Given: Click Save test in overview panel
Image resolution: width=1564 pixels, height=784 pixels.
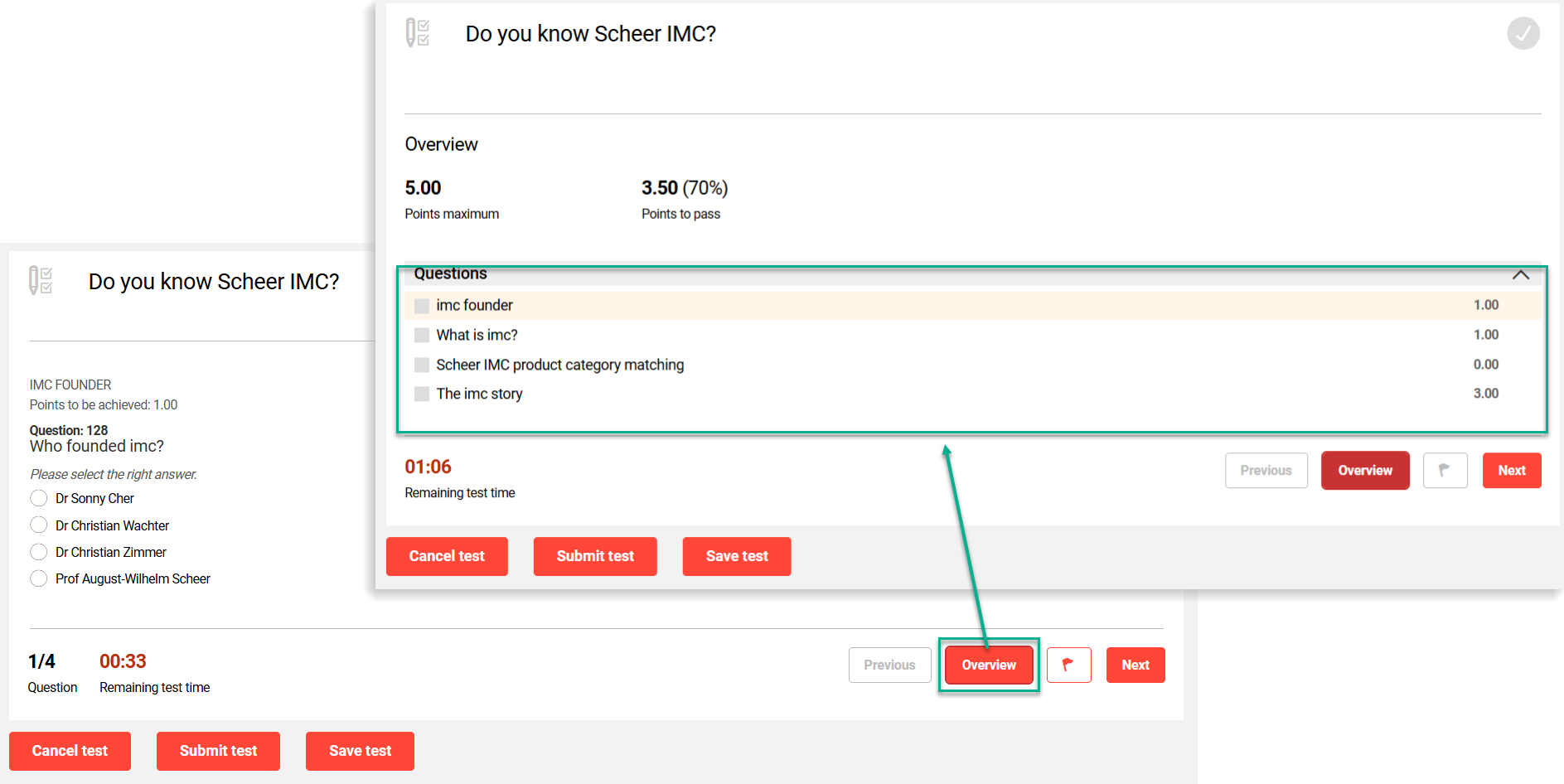Looking at the screenshot, I should [x=737, y=556].
